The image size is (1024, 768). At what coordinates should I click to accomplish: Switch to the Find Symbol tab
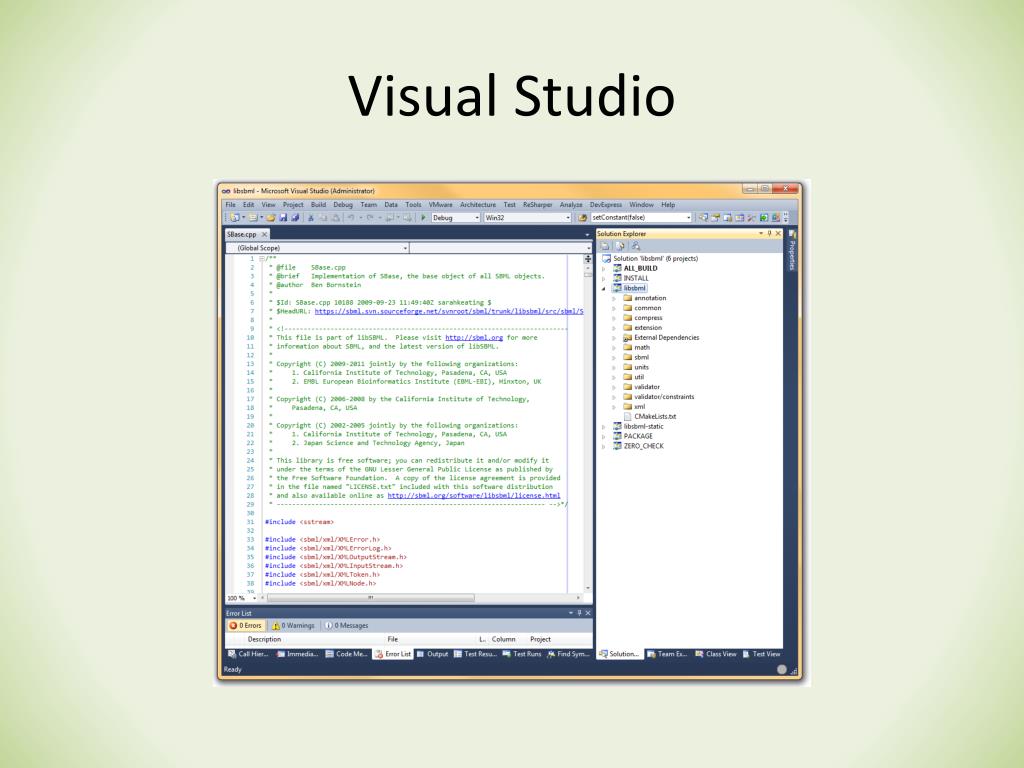coord(568,654)
